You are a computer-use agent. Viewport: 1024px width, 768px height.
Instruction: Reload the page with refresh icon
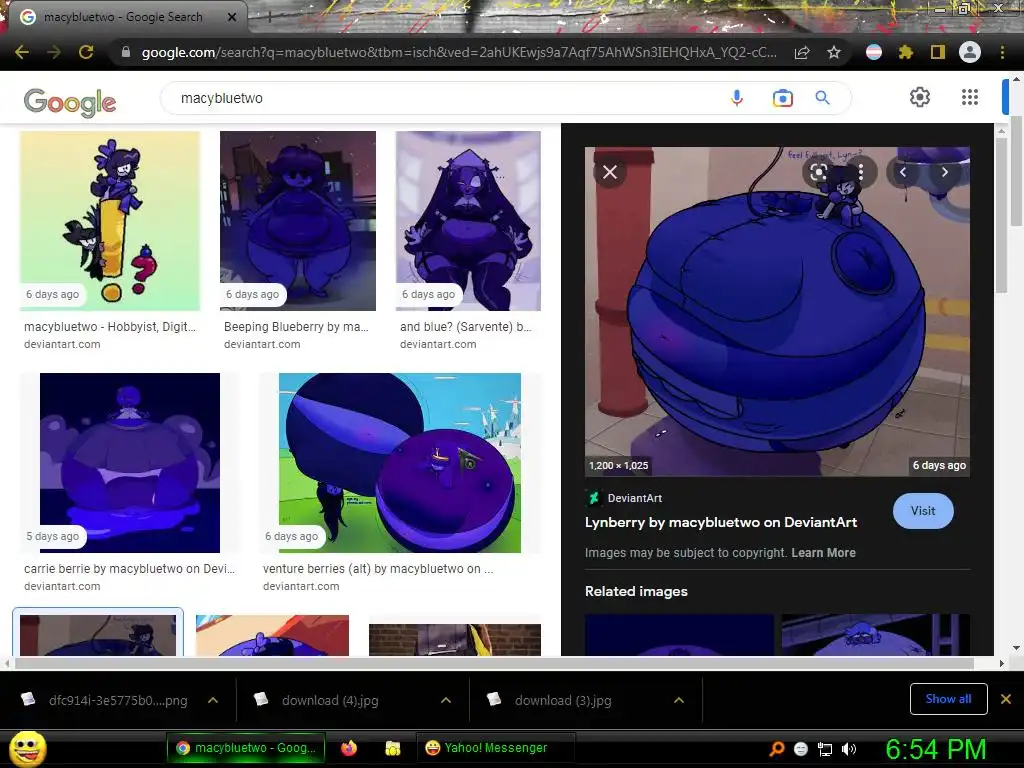(86, 52)
